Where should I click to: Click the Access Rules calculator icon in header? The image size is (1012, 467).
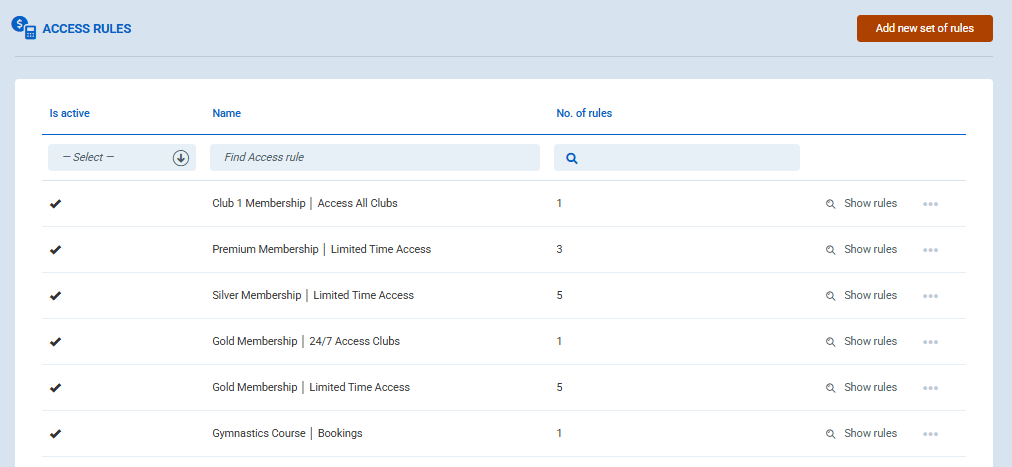pyautogui.click(x=24, y=28)
